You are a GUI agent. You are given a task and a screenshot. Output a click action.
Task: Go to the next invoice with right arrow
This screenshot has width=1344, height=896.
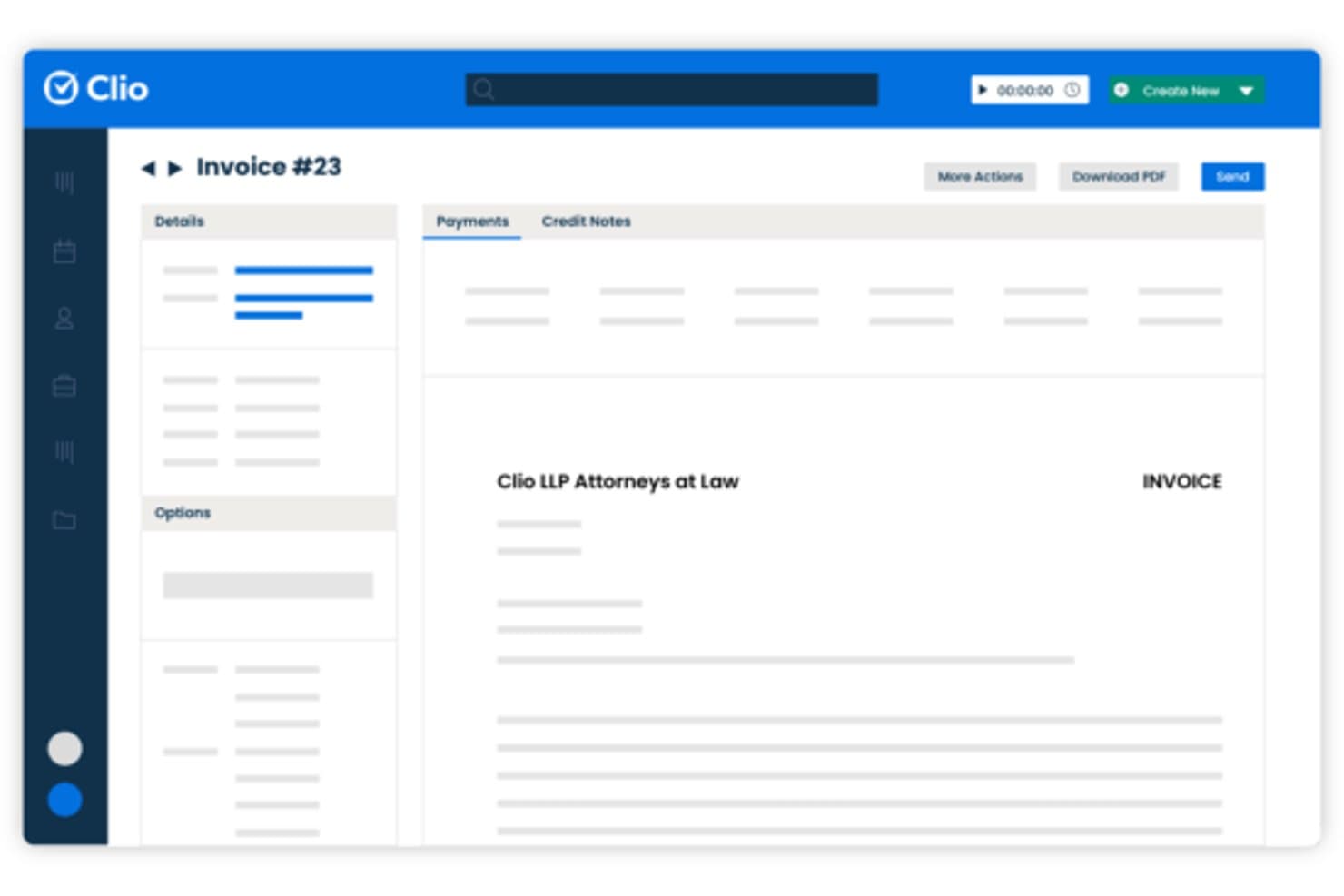pos(175,168)
